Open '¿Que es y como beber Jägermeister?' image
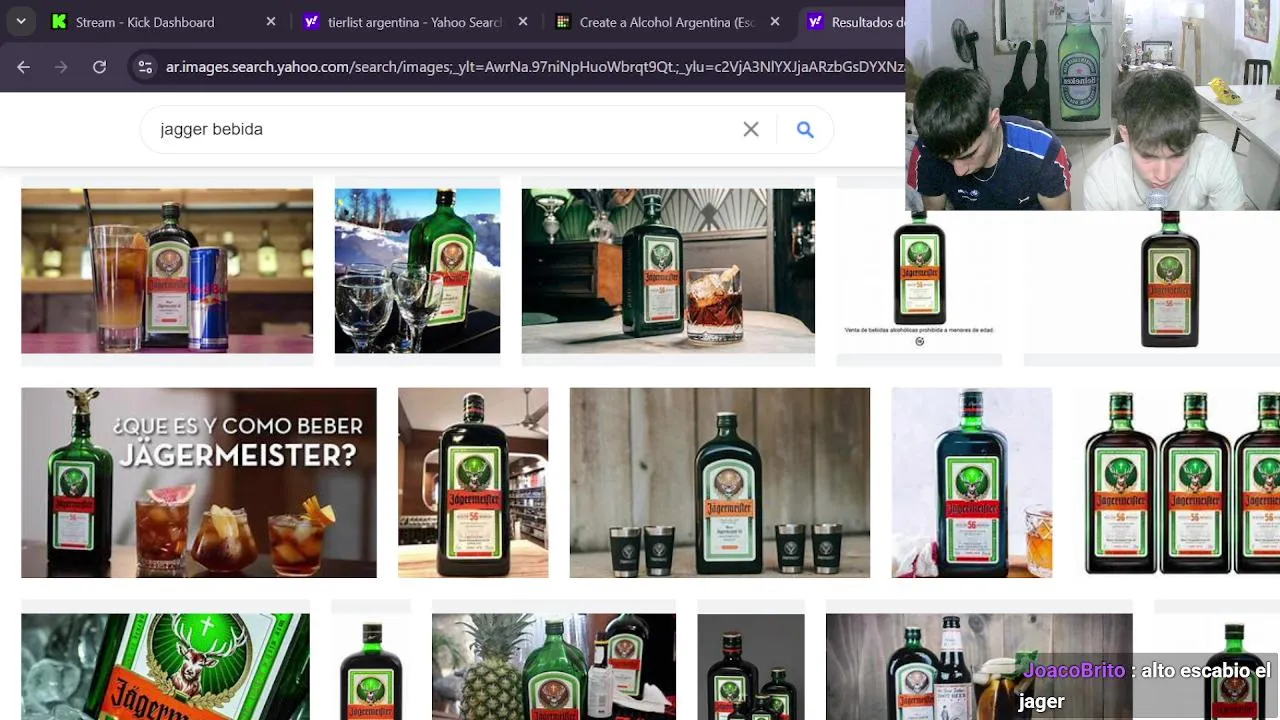 click(199, 483)
